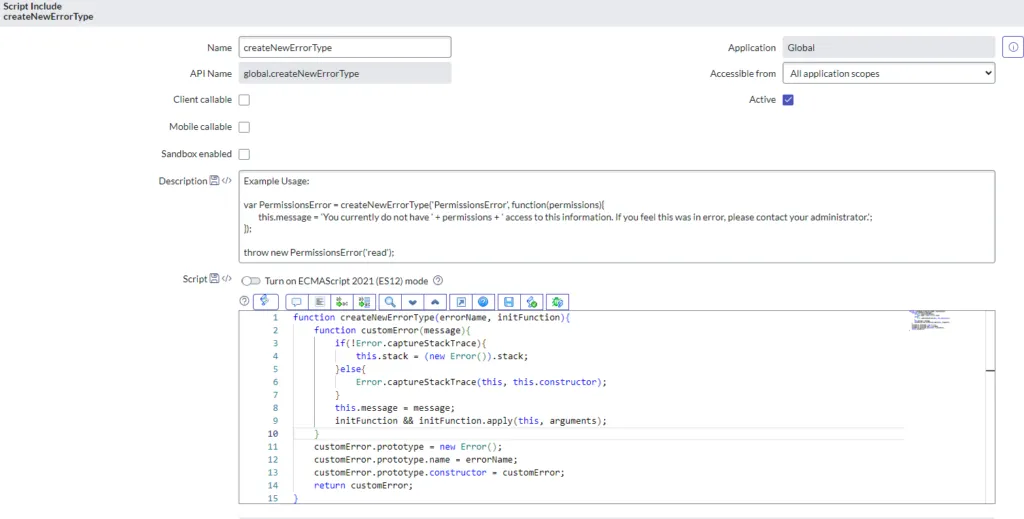Click the code tag icon next to Script label
This screenshot has height=519, width=1024.
tap(227, 279)
